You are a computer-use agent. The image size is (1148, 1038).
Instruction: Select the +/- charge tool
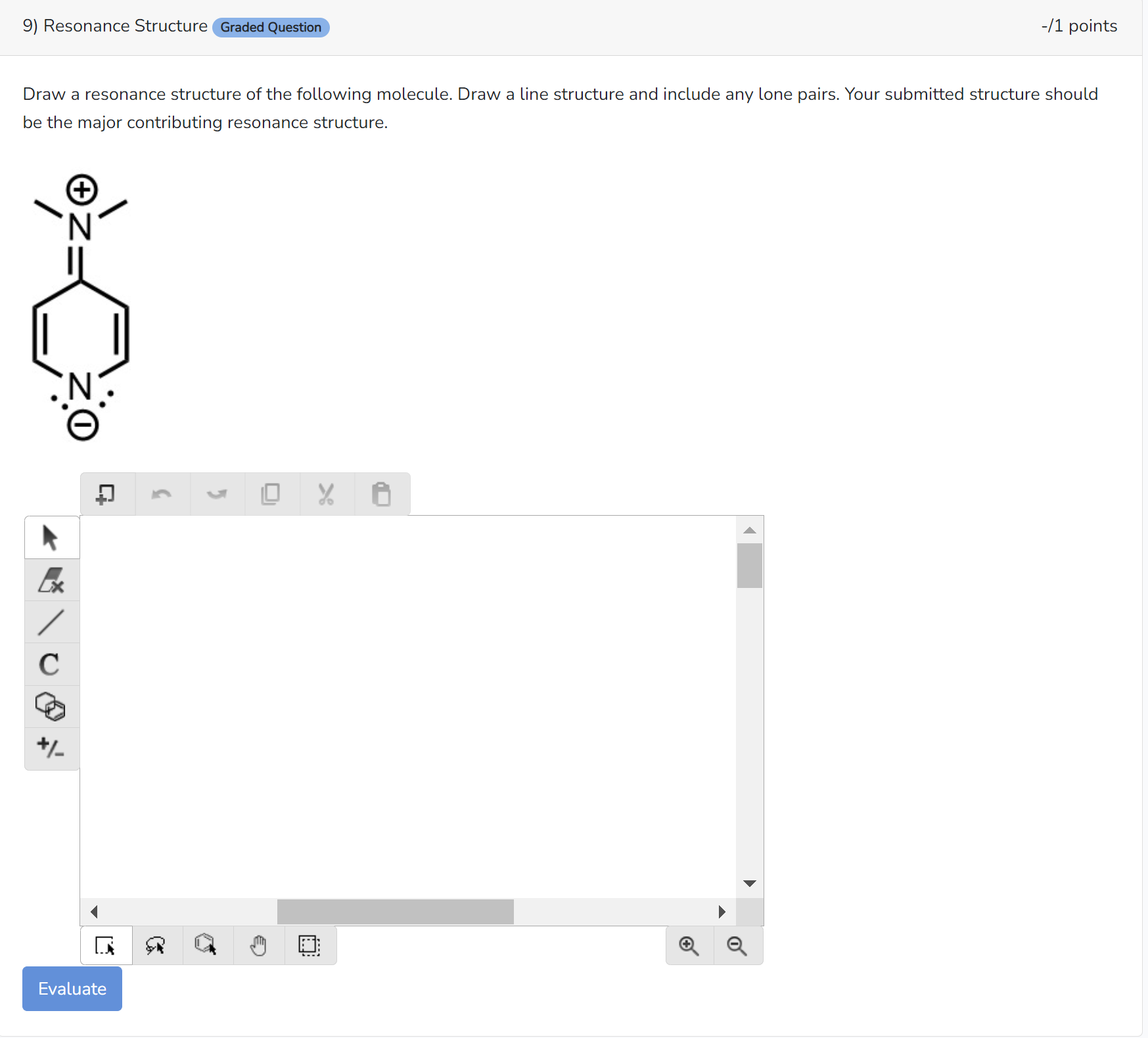[x=51, y=749]
